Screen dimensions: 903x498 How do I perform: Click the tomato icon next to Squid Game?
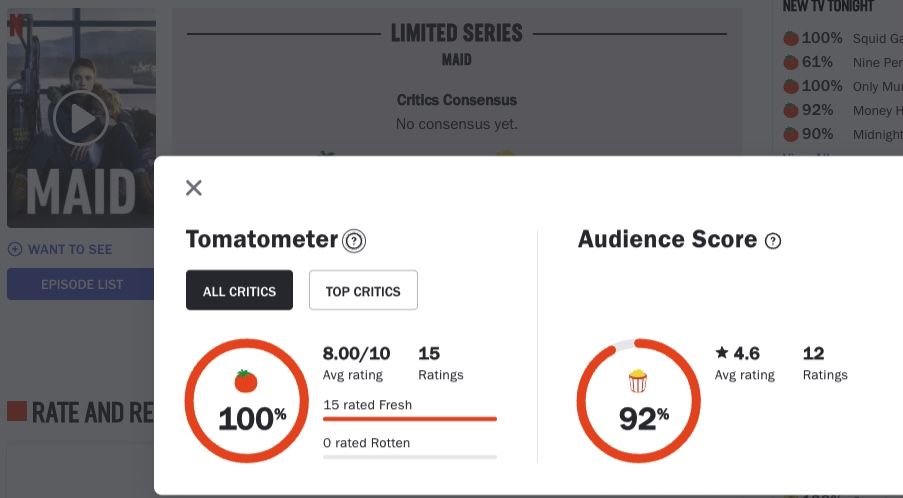791,39
